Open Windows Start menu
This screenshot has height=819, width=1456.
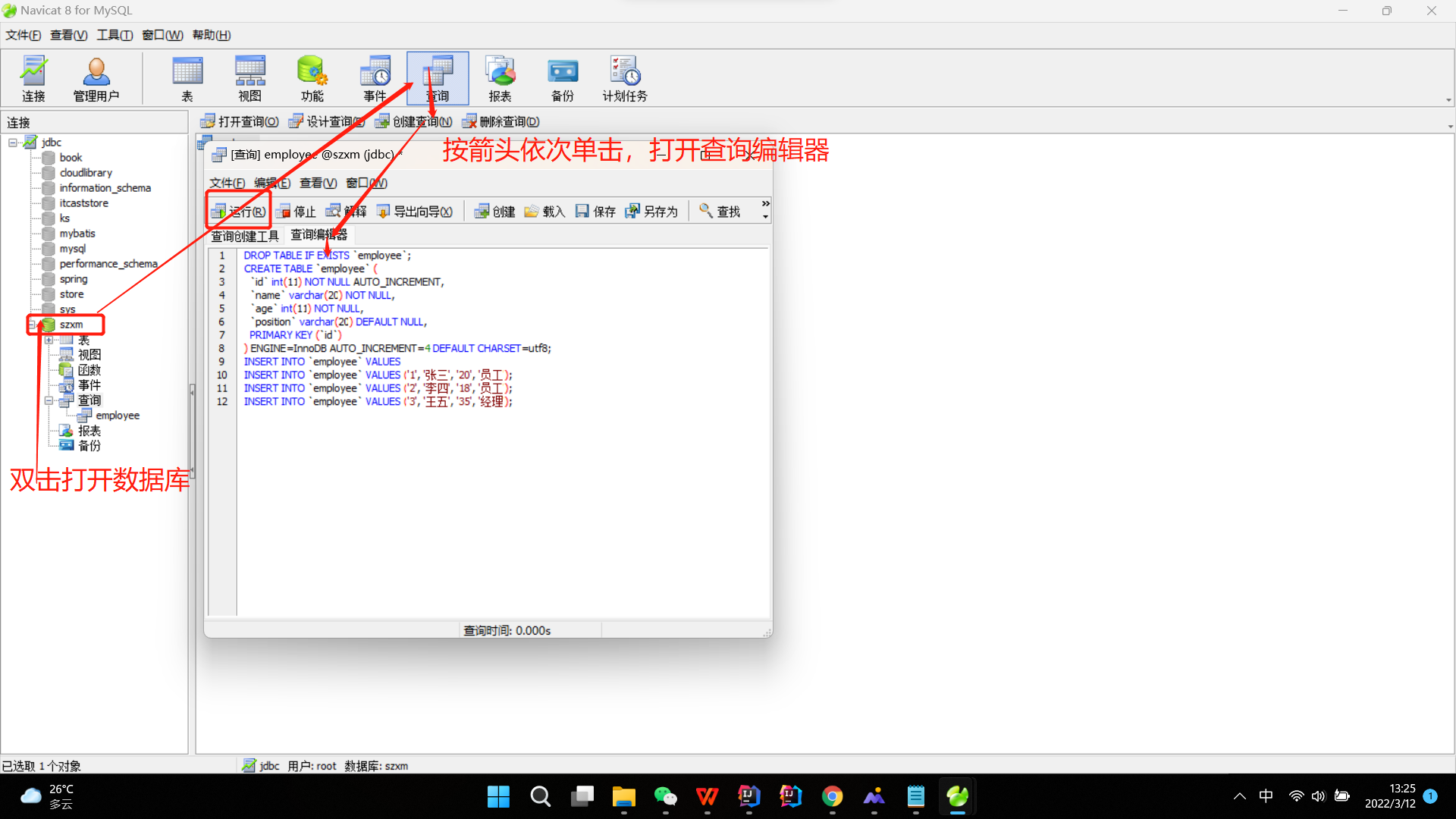click(498, 796)
